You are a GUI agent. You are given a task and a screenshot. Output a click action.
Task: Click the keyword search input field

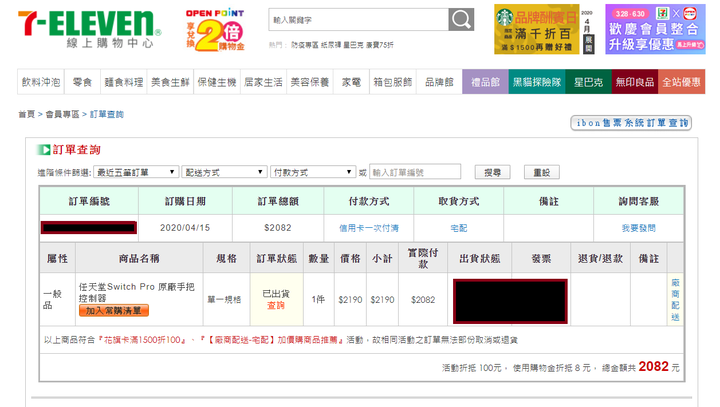[358, 20]
